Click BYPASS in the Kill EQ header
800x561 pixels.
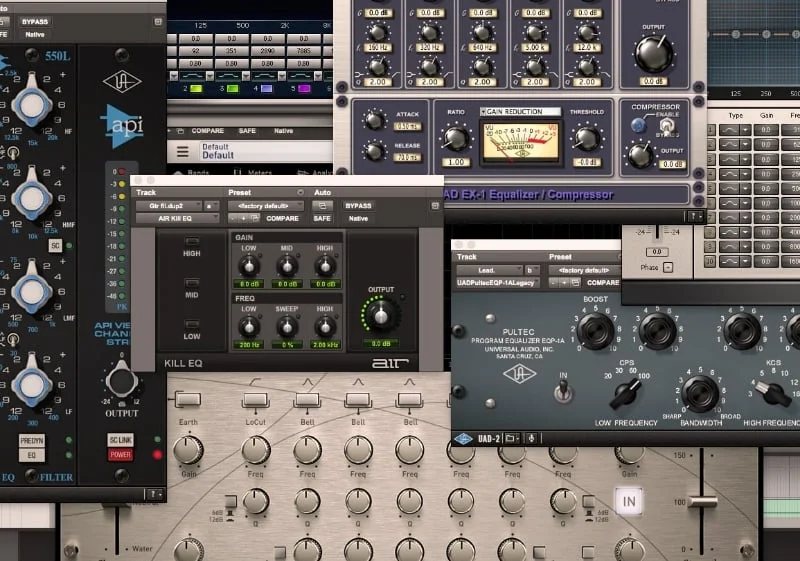pos(358,206)
